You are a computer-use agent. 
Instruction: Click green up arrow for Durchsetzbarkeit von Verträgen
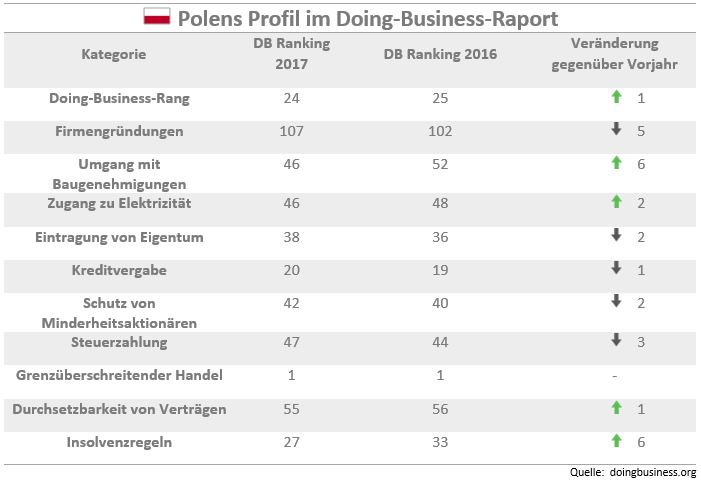pyautogui.click(x=616, y=407)
